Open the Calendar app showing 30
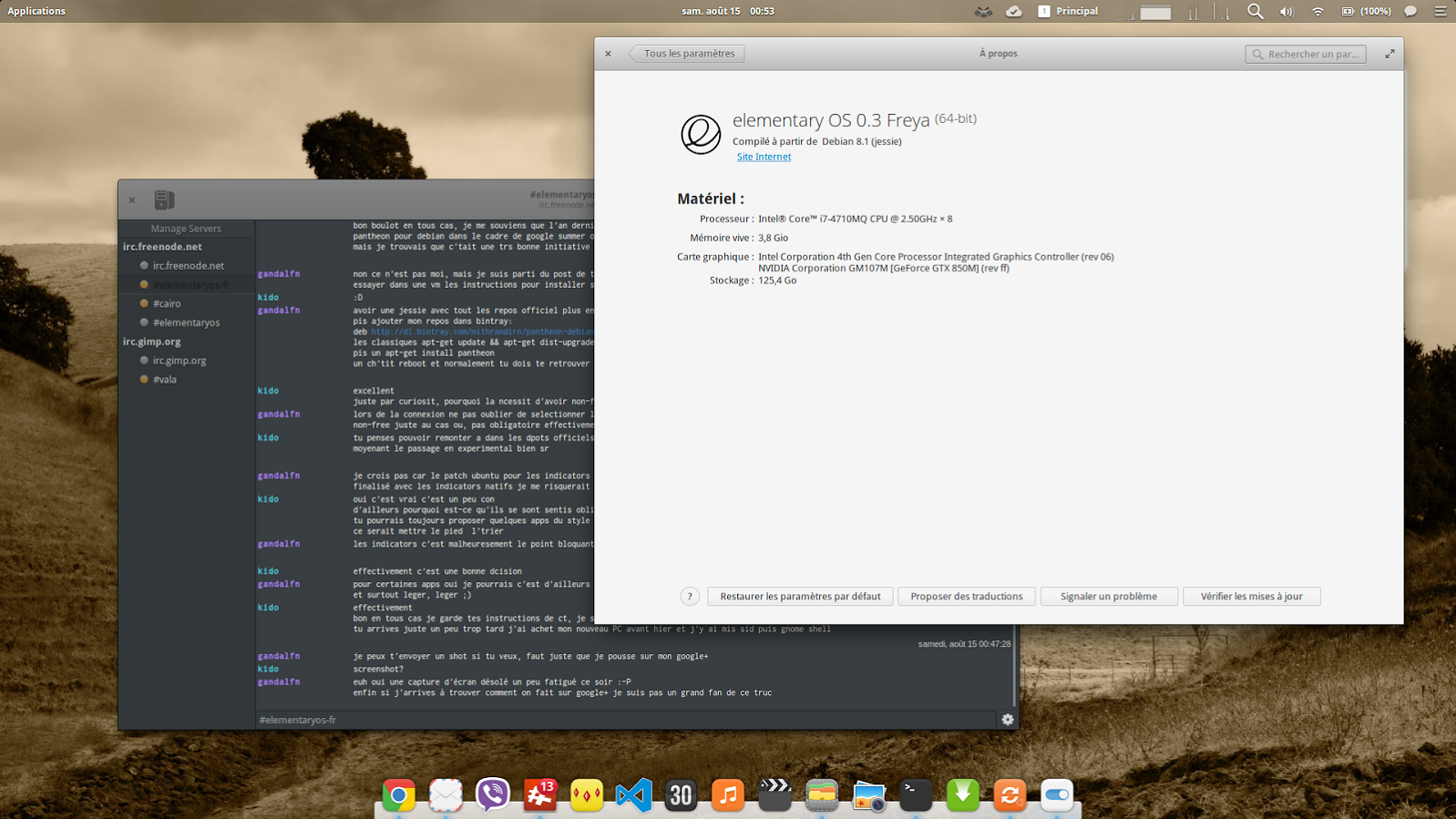 coord(681,795)
